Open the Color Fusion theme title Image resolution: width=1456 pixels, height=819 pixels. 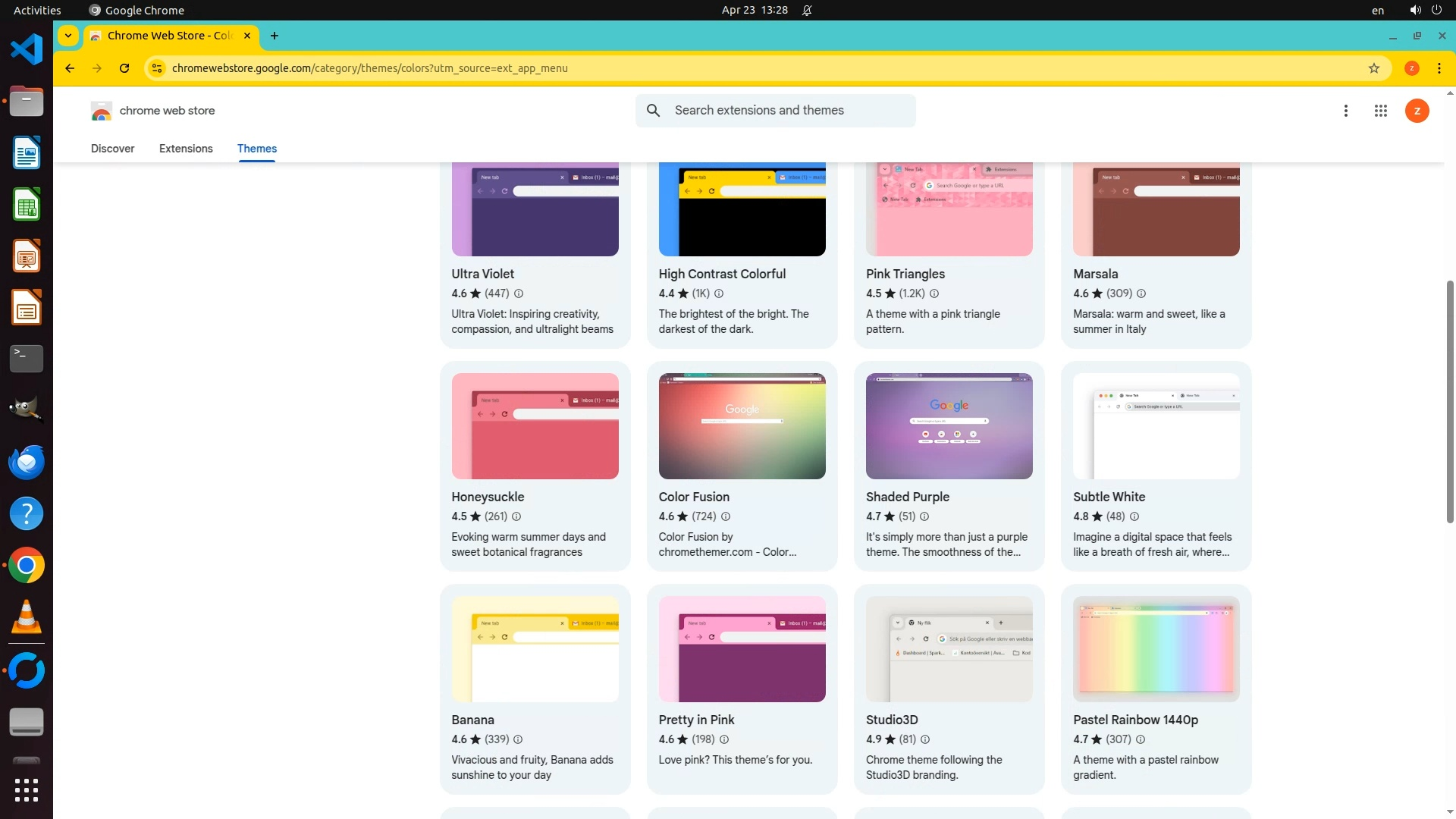point(694,497)
